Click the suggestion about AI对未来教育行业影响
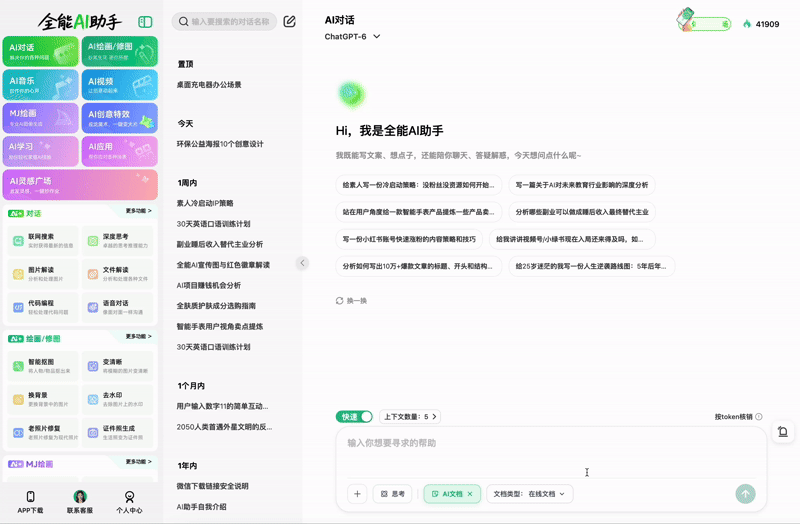This screenshot has height=524, width=800. pos(582,185)
